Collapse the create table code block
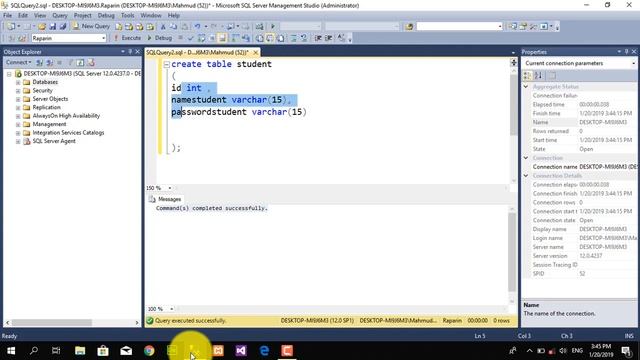This screenshot has width=640, height=360. tap(167, 64)
